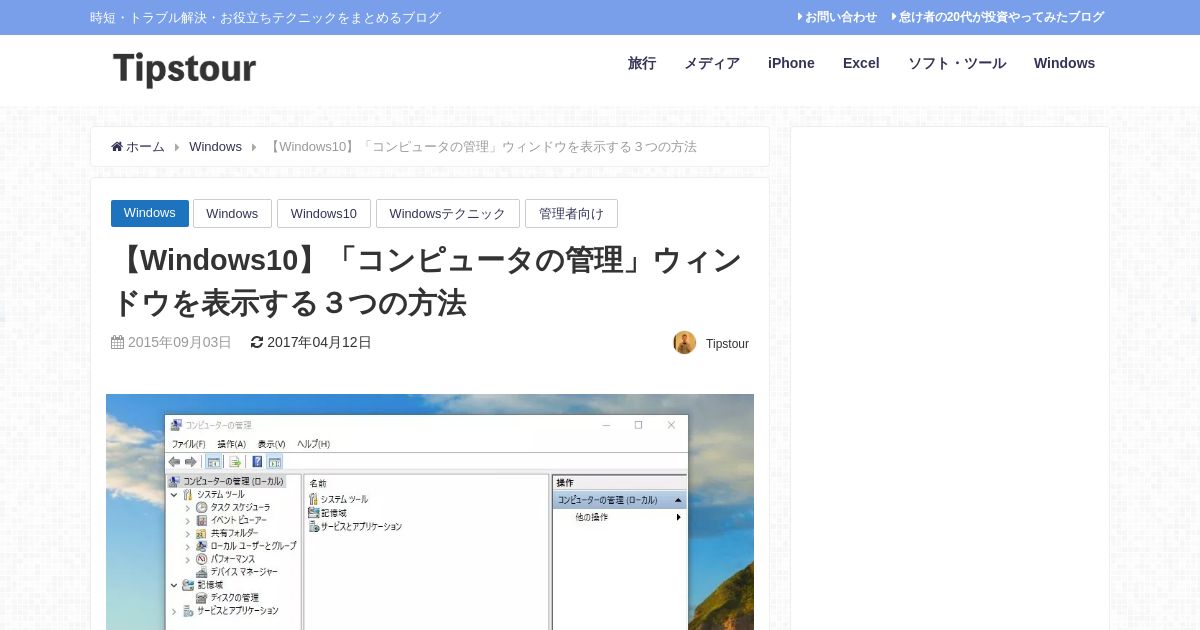Click the 共有フォルダー icon in the tree

pyautogui.click(x=201, y=533)
